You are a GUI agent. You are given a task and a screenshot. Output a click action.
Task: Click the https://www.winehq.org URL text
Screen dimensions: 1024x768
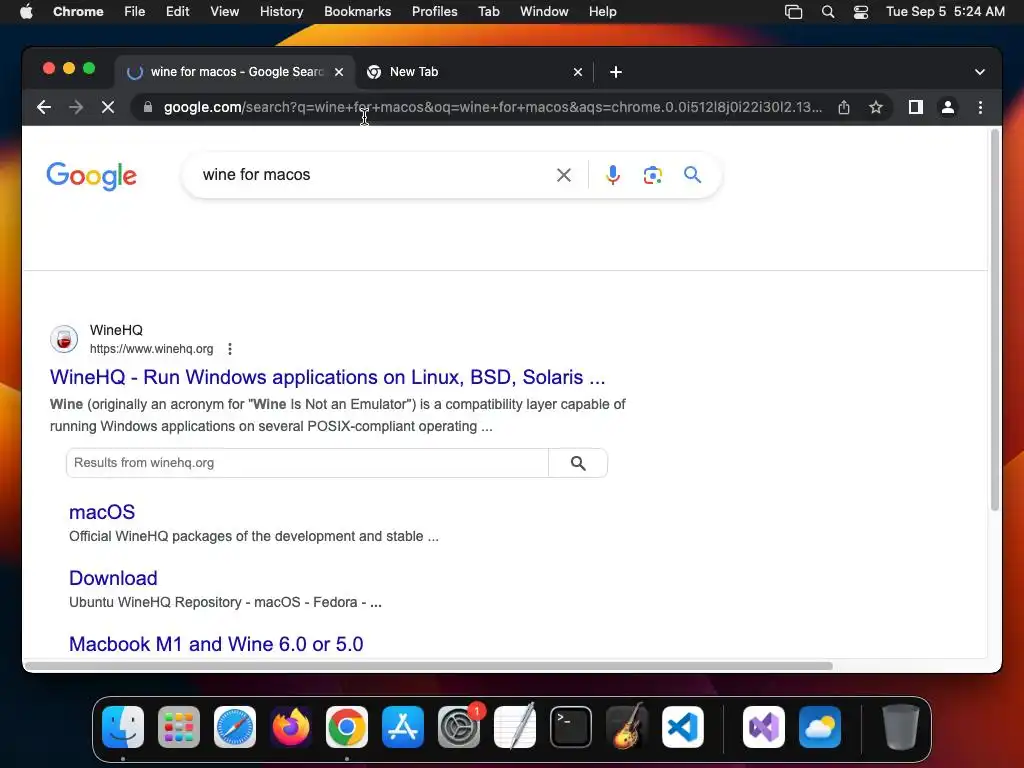[152, 349]
